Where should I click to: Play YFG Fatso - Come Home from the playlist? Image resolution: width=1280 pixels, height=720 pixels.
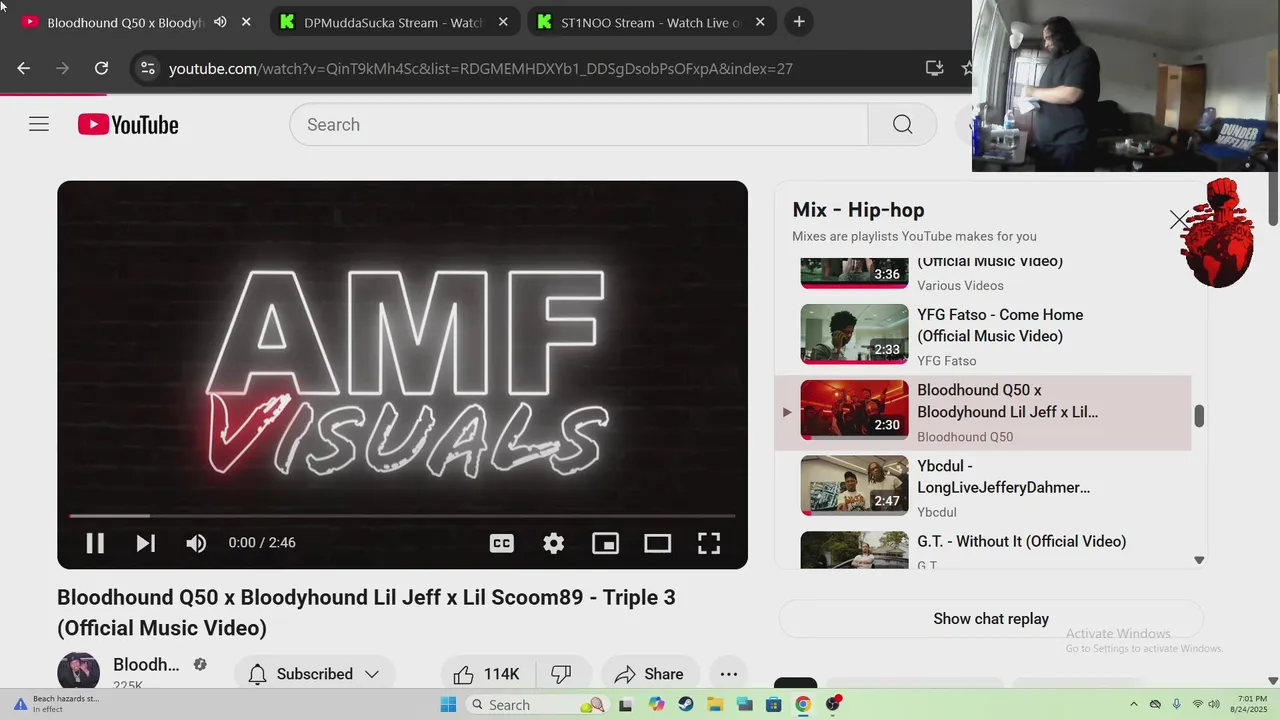click(1000, 325)
